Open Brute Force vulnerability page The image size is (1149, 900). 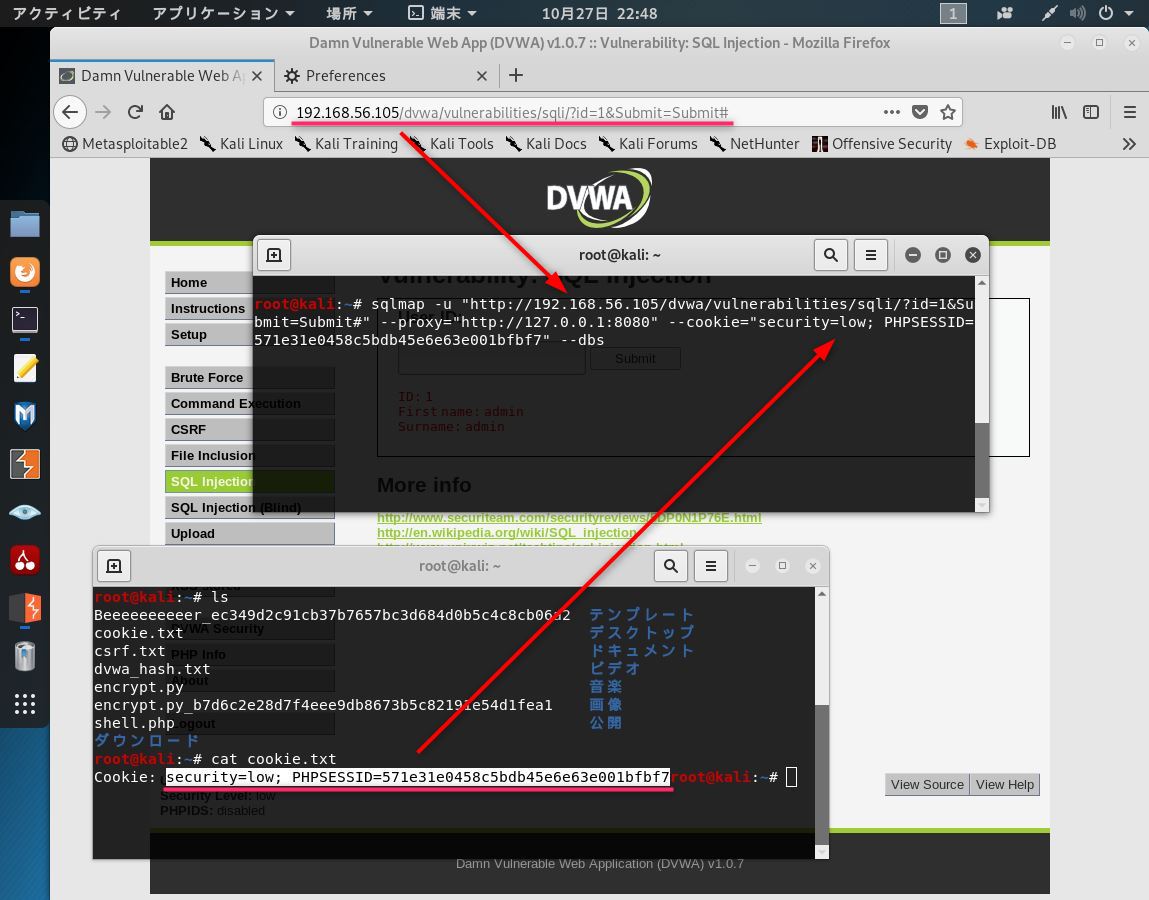pos(249,377)
